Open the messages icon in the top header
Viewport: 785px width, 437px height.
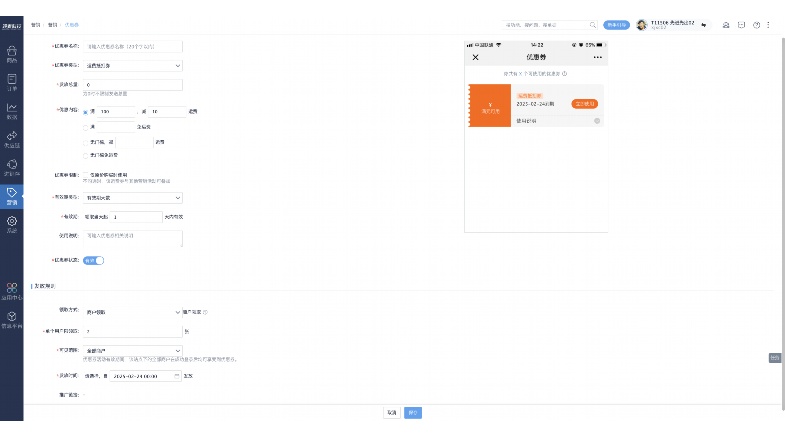pos(741,25)
